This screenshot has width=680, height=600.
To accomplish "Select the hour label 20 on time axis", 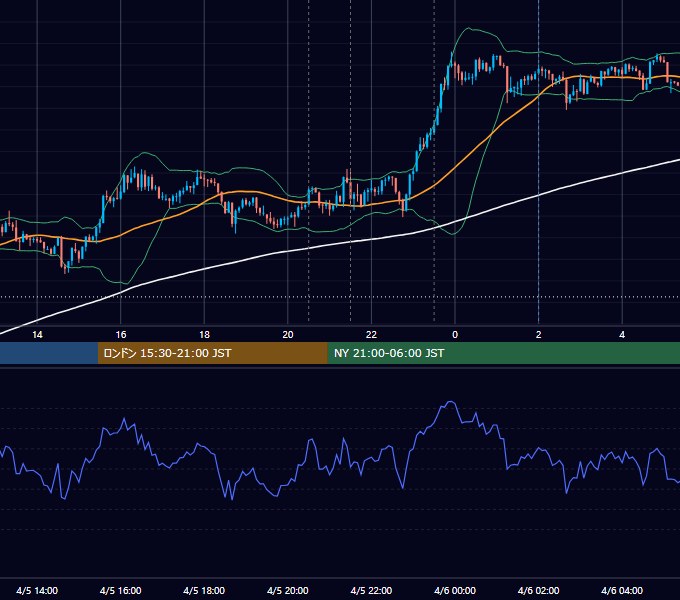I will (x=288, y=335).
